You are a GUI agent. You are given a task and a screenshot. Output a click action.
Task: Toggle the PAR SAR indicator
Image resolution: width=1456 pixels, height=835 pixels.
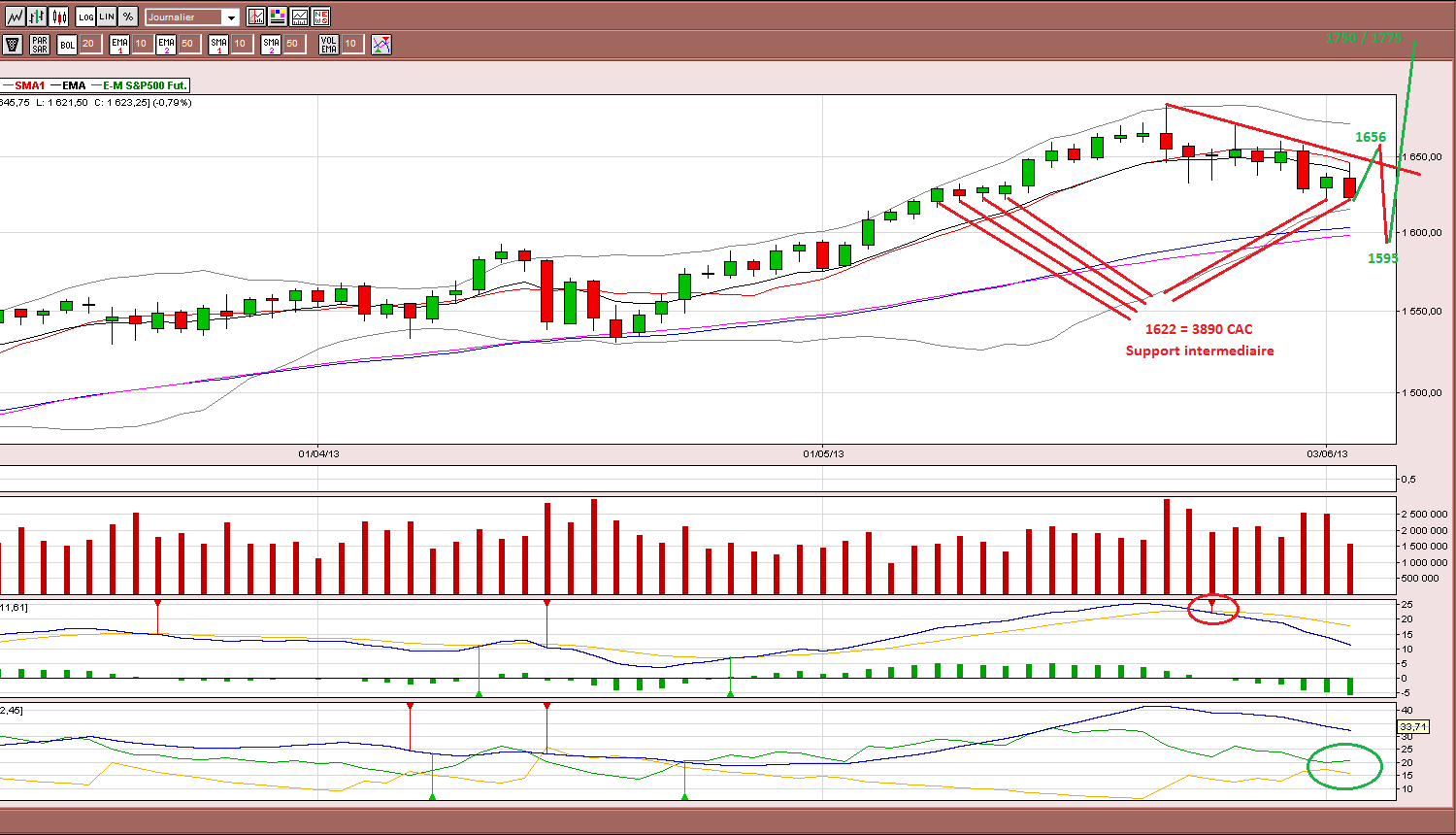[x=40, y=44]
